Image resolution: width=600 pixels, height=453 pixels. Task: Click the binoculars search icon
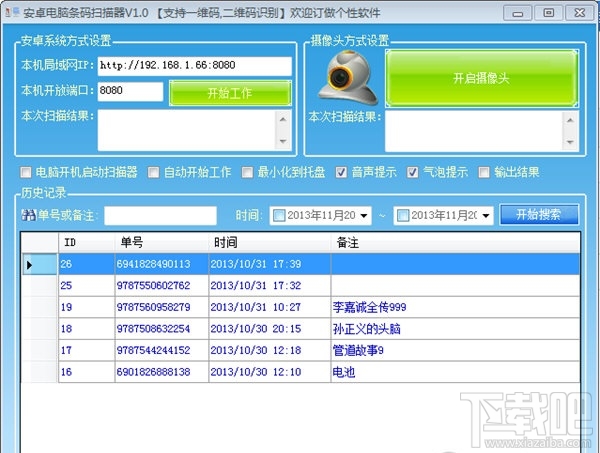pyautogui.click(x=28, y=215)
